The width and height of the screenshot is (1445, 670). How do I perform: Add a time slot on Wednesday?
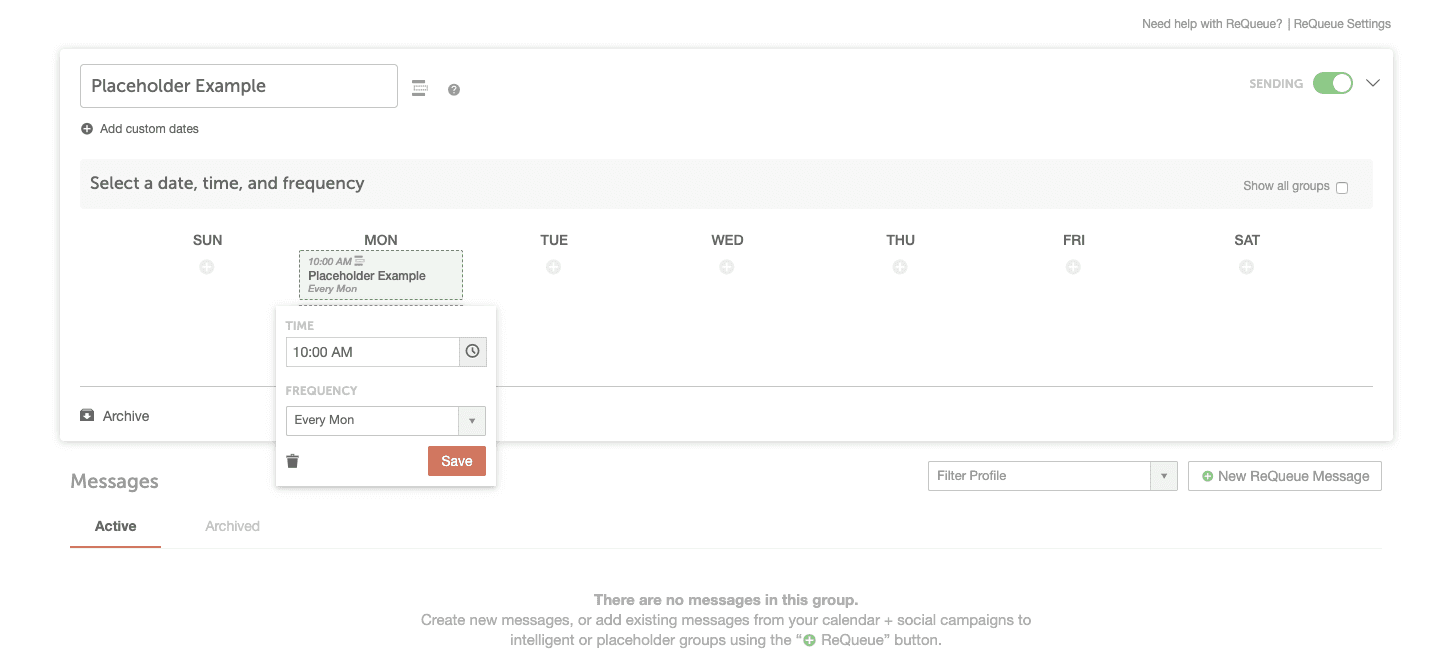tap(727, 267)
